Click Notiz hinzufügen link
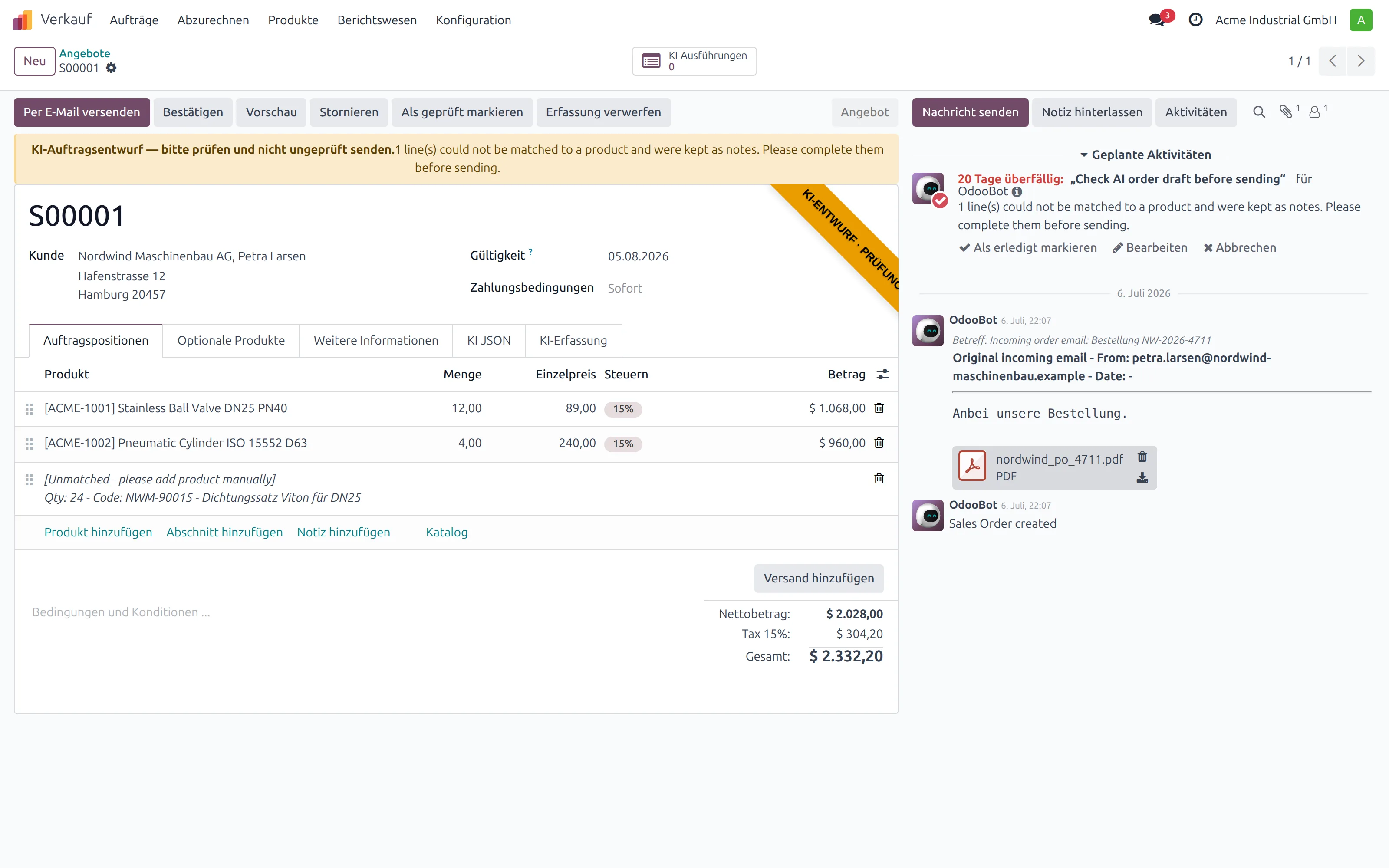Viewport: 1389px width, 868px height. coord(343,532)
